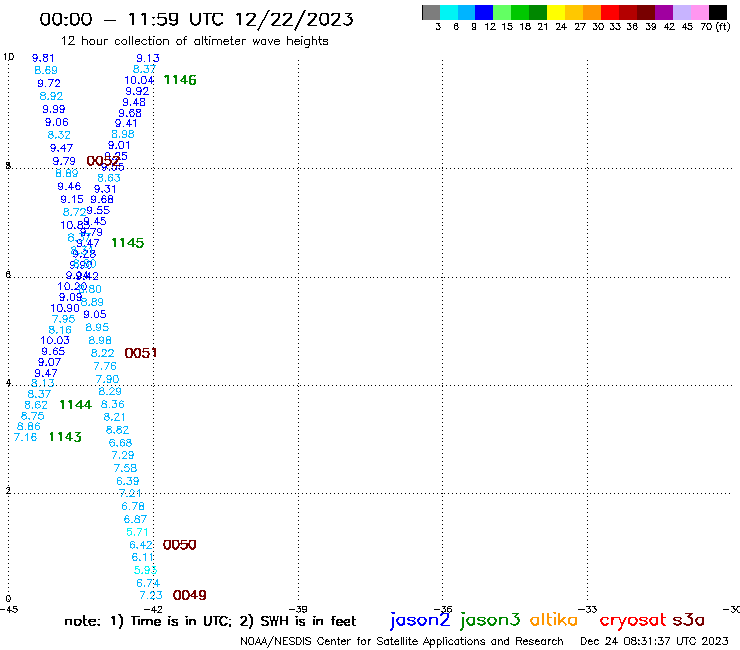
Task: Click the wave height value 8.69
Action: pyautogui.click(x=46, y=70)
